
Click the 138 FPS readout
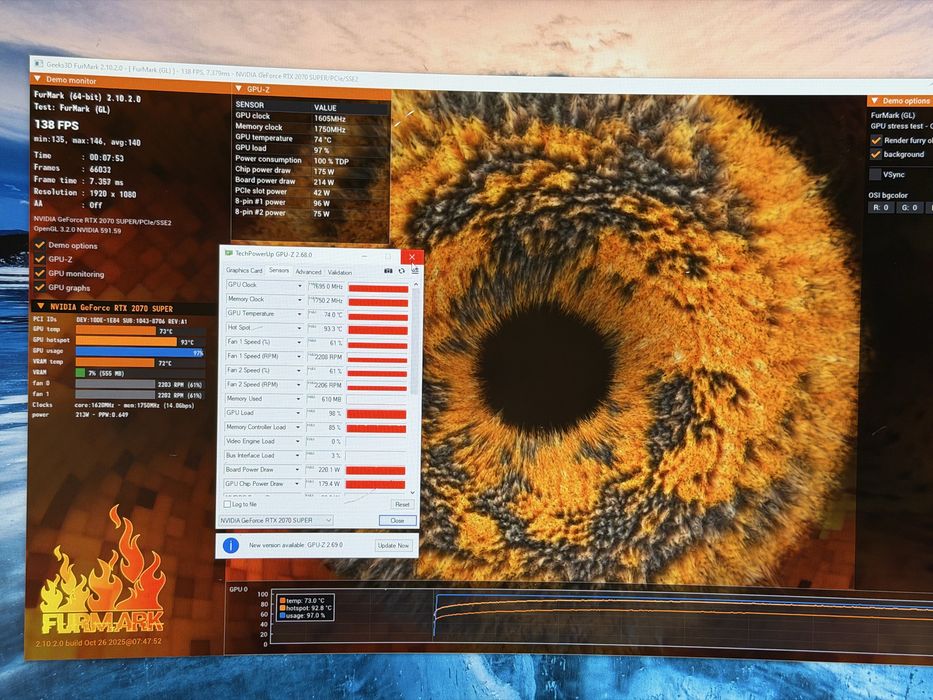57,125
